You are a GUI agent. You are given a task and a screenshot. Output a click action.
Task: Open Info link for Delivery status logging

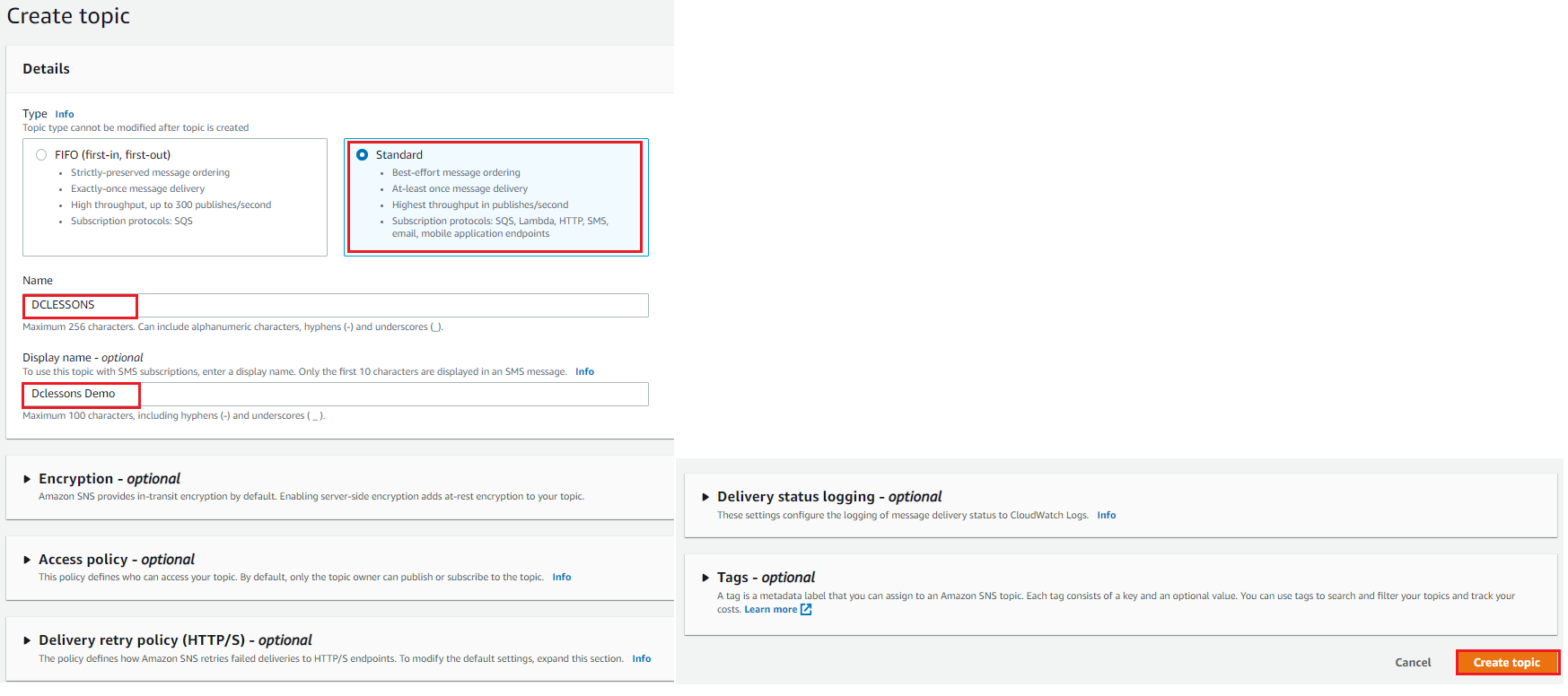(1106, 516)
